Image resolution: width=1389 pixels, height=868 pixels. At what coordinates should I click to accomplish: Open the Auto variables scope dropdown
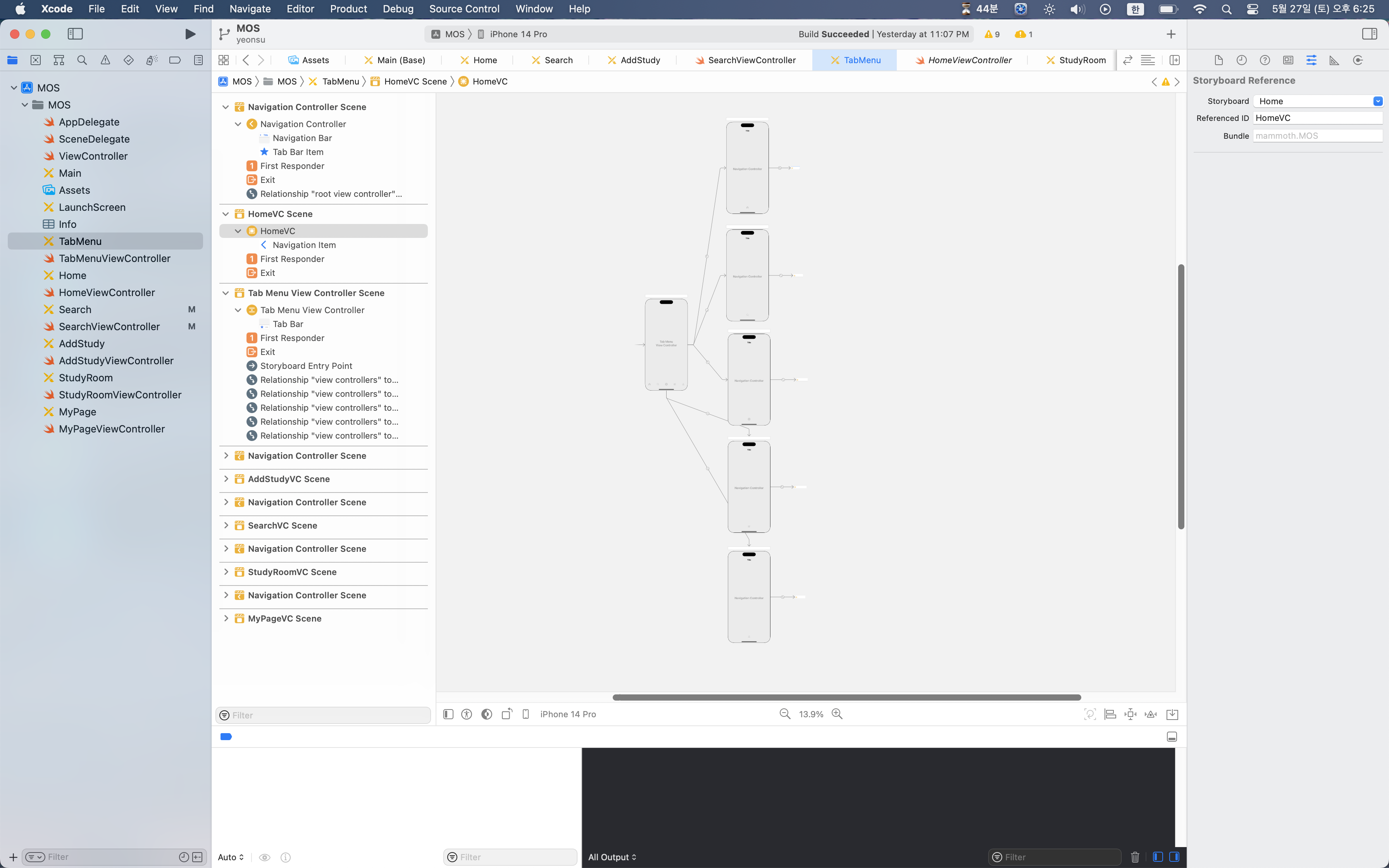(x=231, y=857)
